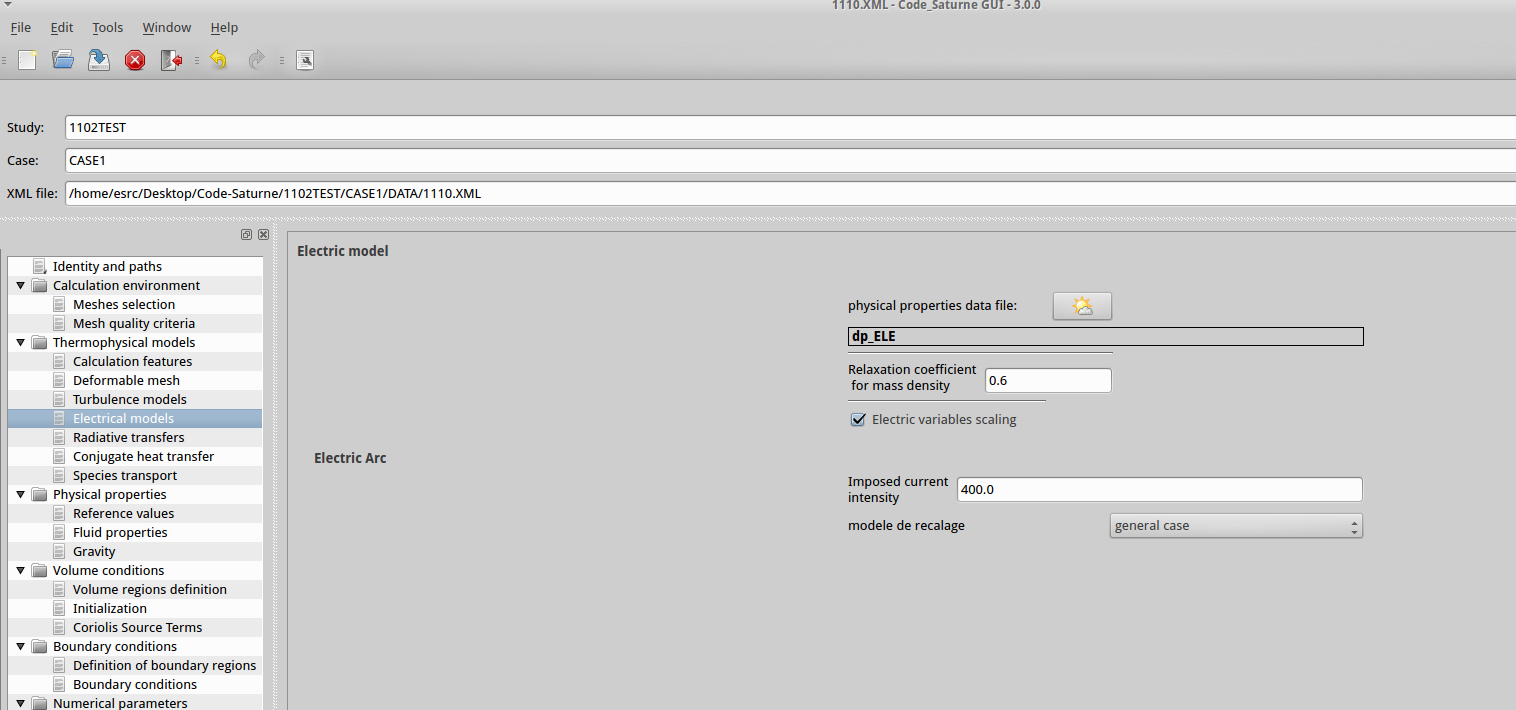Collapse the Thermophysical models folder
The image size is (1516, 710).
pos(21,343)
